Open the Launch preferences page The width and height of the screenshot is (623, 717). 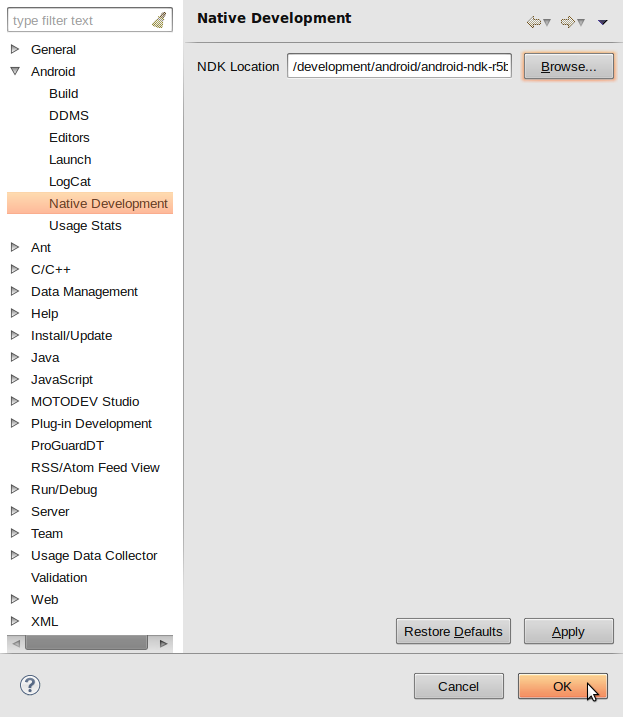coord(70,159)
